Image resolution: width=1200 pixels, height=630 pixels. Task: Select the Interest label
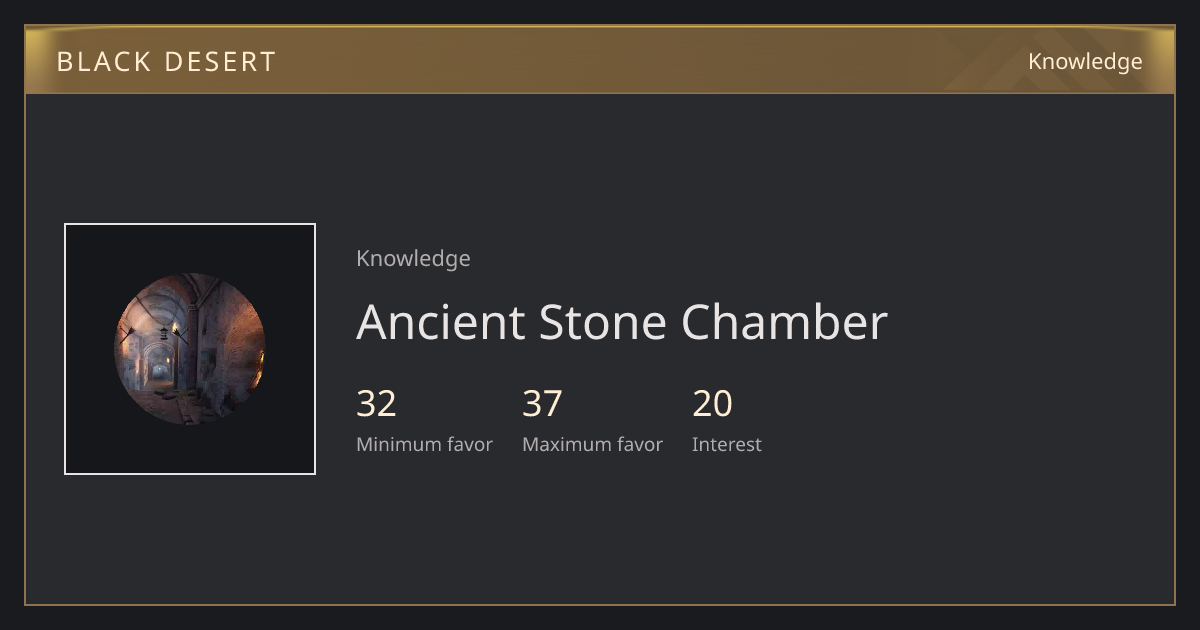pos(726,444)
